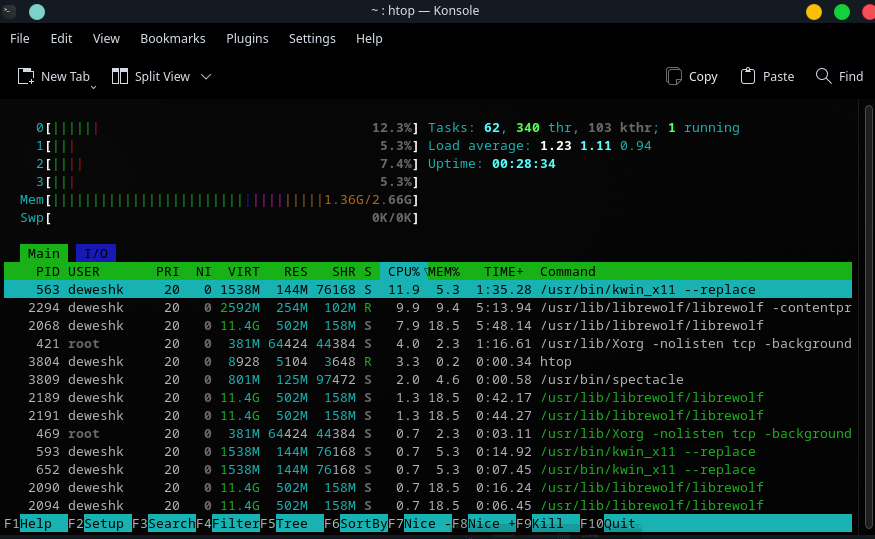Click the Copy toolbar icon
The image size is (875, 539).
click(x=674, y=76)
